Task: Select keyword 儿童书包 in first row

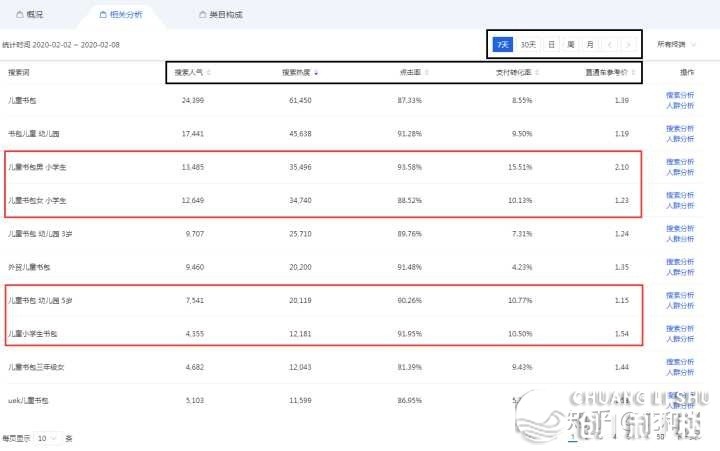Action: click(22, 101)
